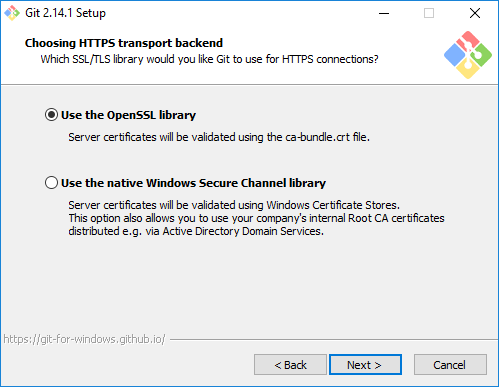
Task: Click the "Git 2.14.1 Setup" title text
Action: click(x=65, y=13)
